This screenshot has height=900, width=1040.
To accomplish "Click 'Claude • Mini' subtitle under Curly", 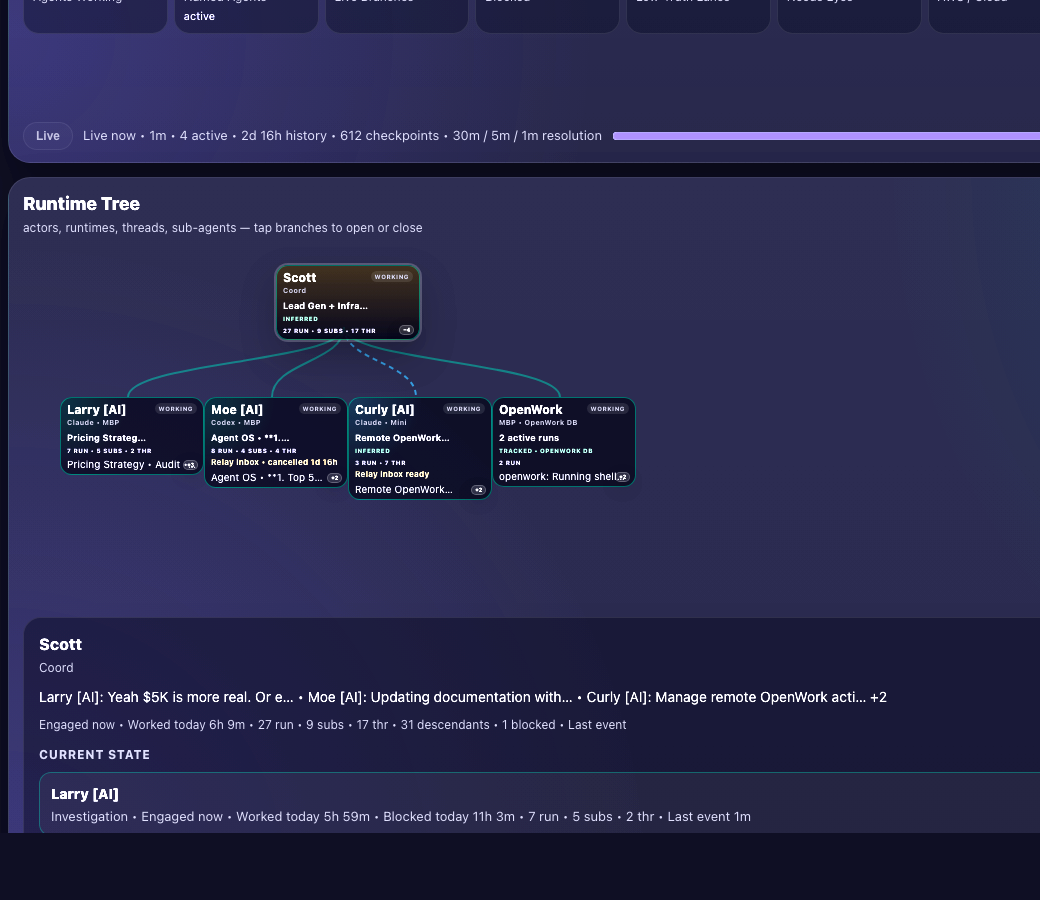I will coord(381,422).
